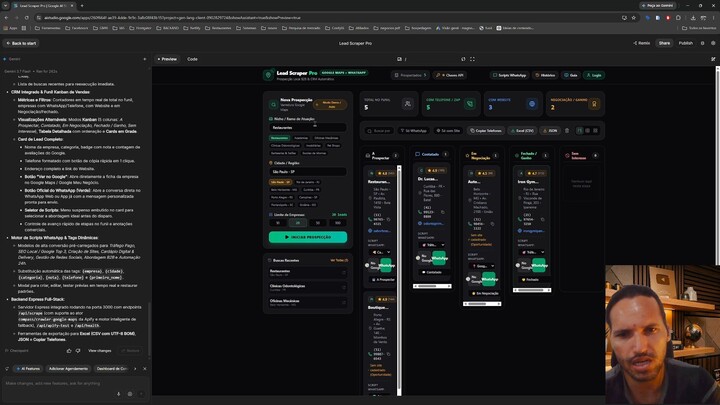Screen dimensions: 720x405
Task: Open script dropdown on Restauran... card
Action: [x=381, y=252]
